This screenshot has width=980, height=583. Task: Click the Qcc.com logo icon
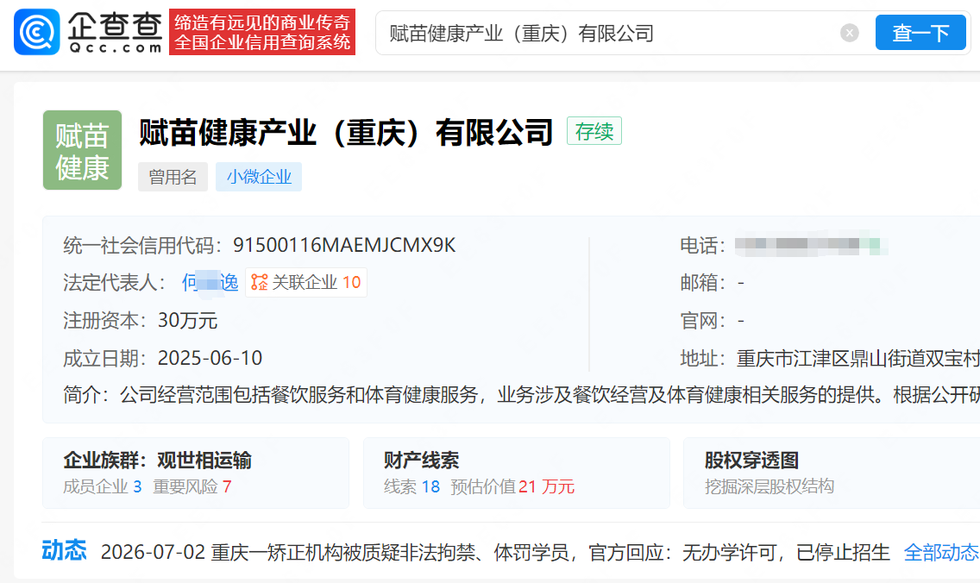(x=37, y=32)
